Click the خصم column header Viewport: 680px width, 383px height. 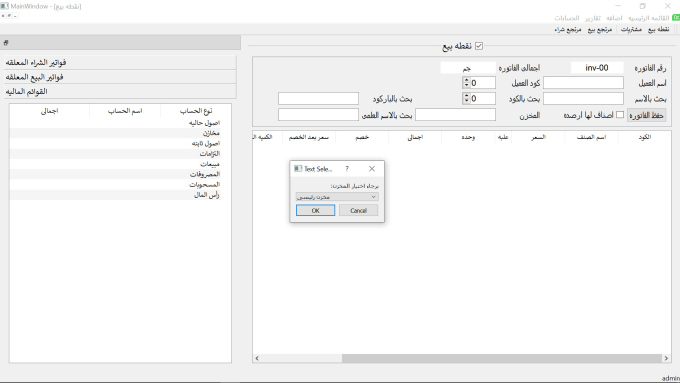click(362, 137)
